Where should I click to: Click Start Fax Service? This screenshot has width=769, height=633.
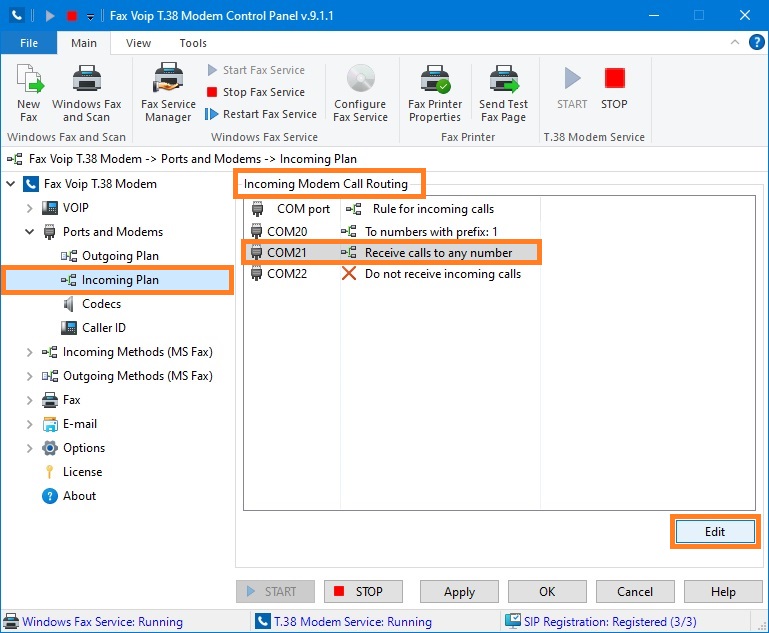tap(256, 70)
